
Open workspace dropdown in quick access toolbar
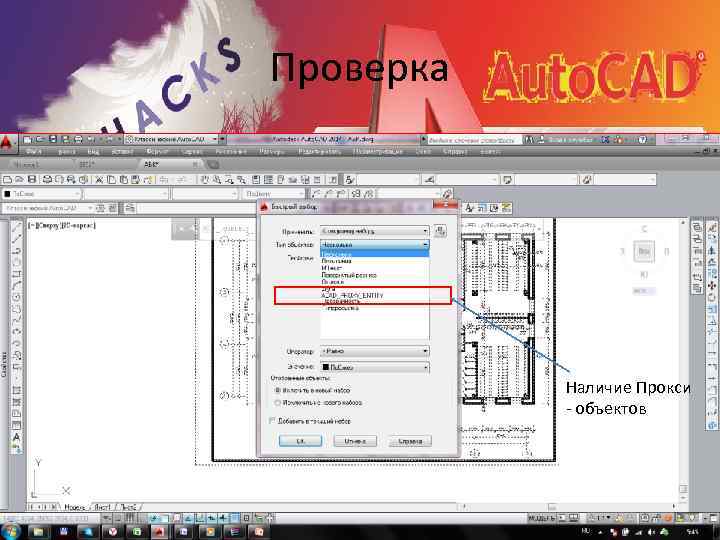pos(171,139)
